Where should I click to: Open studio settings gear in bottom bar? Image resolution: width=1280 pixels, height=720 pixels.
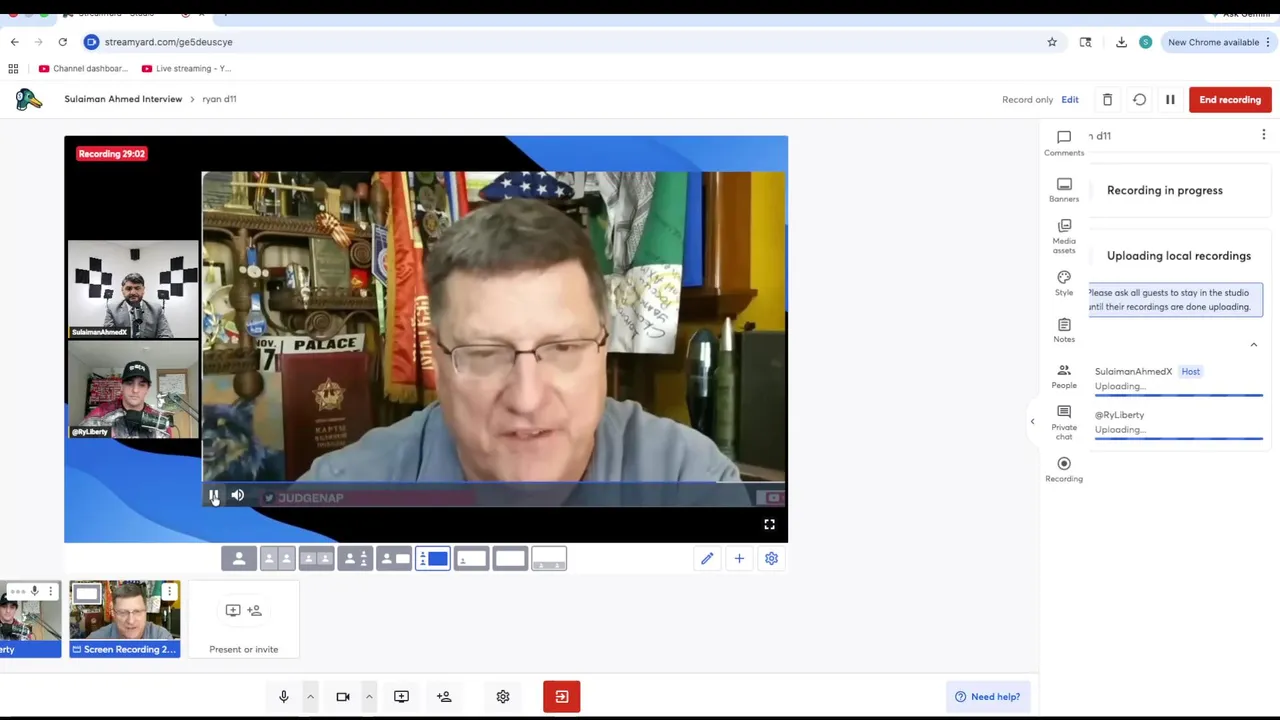[503, 697]
